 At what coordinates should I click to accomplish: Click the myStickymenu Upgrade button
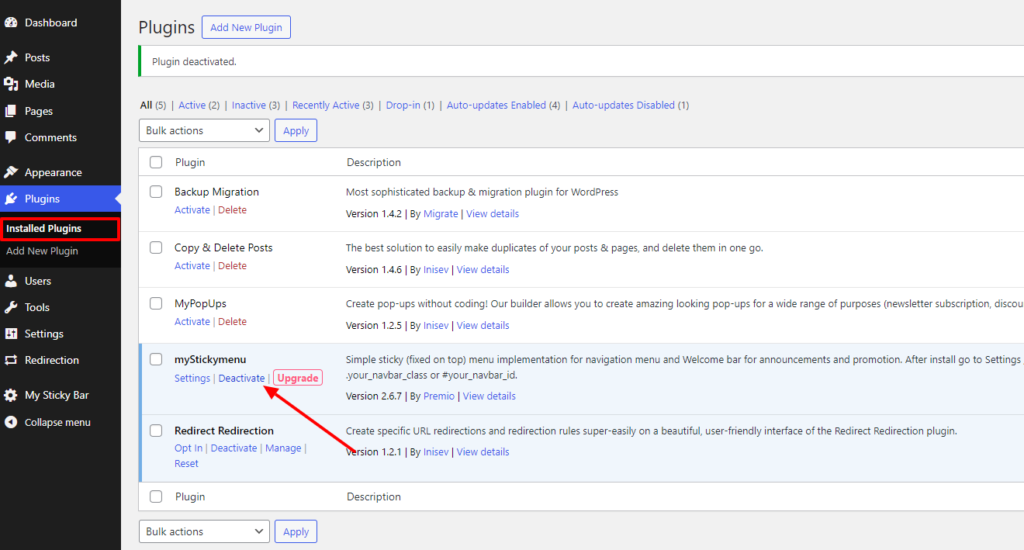[x=298, y=378]
